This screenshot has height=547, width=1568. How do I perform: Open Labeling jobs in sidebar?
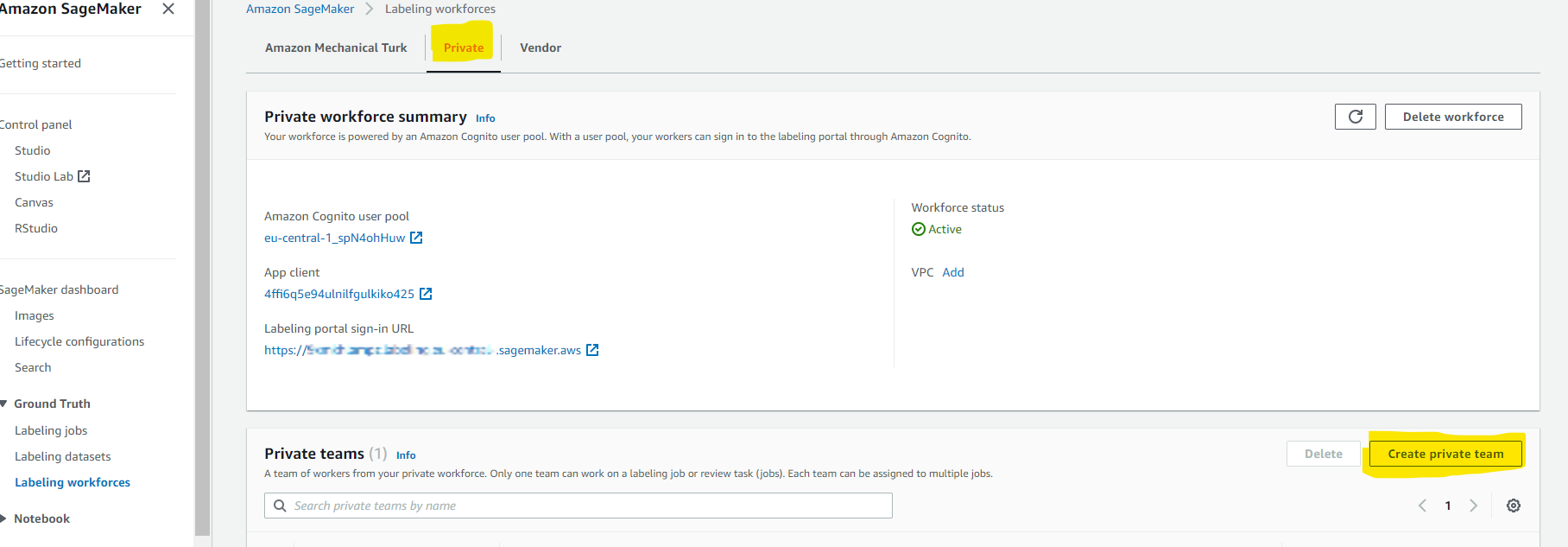[51, 430]
